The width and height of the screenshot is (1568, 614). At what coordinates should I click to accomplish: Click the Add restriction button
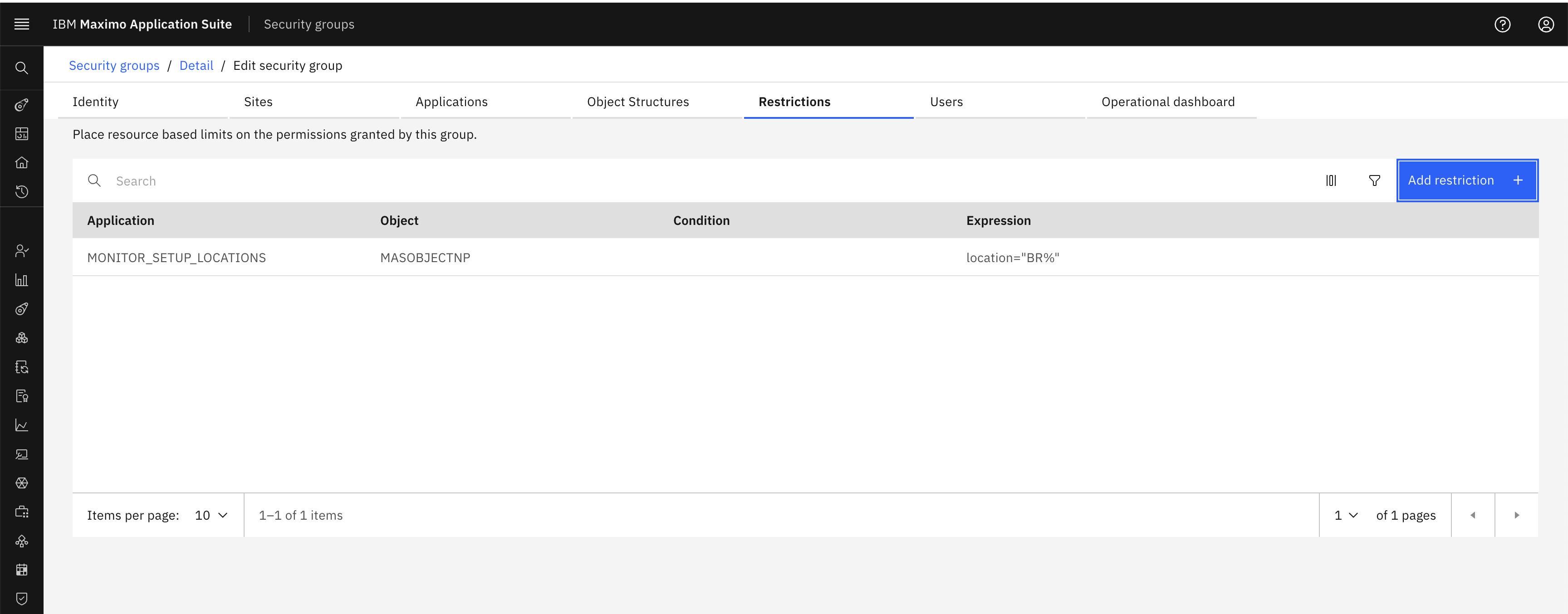[1467, 180]
